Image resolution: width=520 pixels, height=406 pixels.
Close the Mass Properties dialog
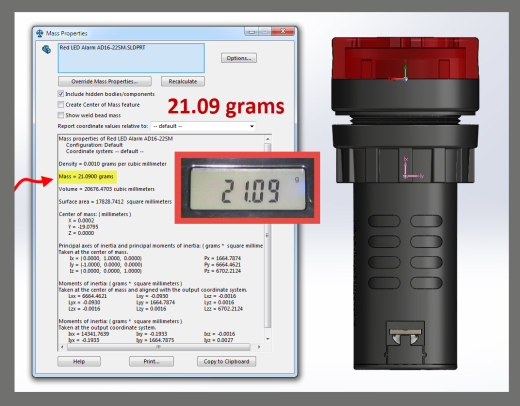pyautogui.click(x=283, y=31)
